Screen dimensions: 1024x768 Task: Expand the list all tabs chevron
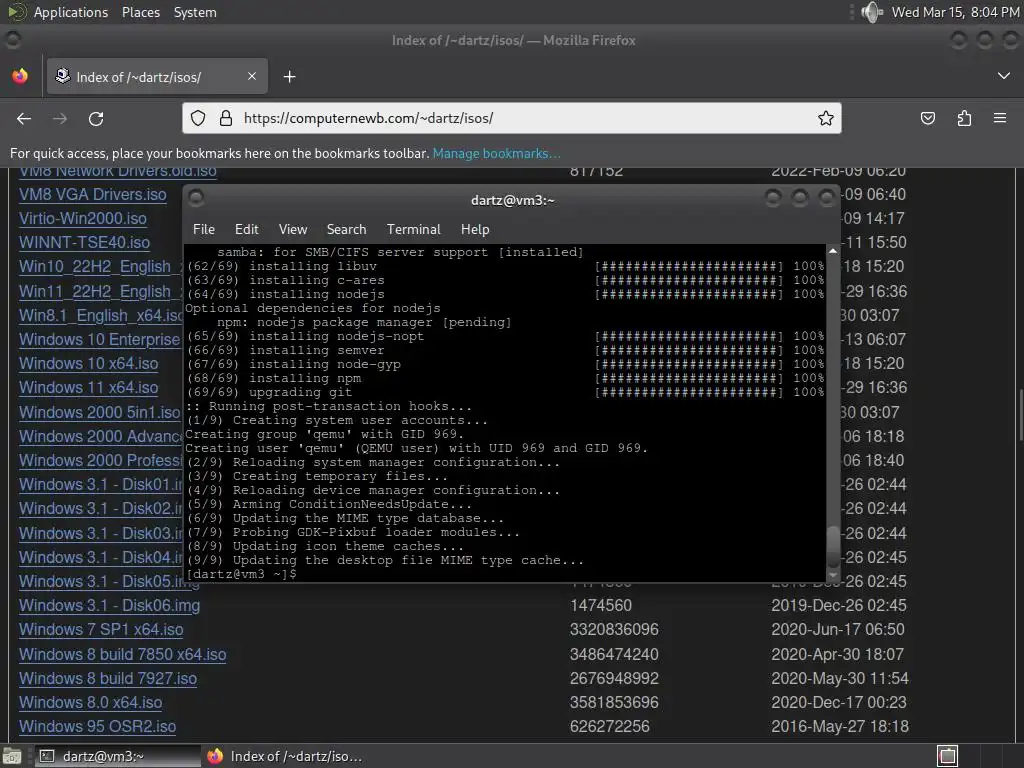pyautogui.click(x=1004, y=76)
